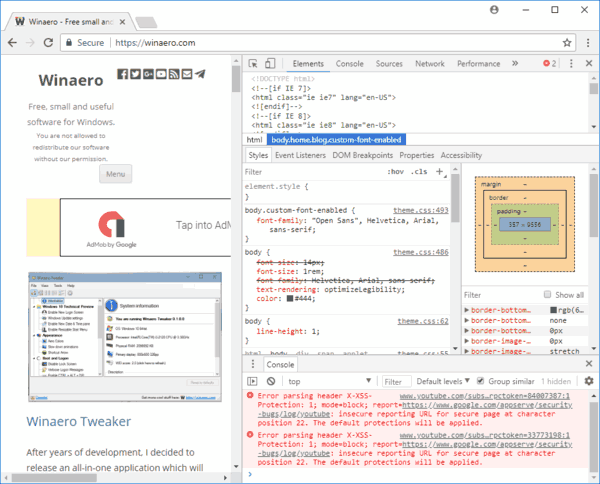Open the Sources tab
Screen dimensions: 600x484
pos(389,64)
